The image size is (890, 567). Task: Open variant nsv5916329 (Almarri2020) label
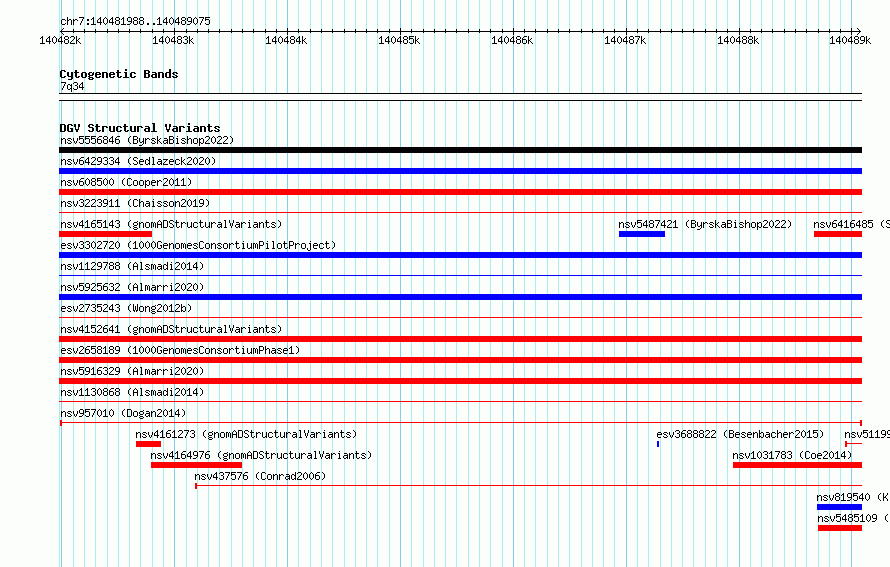pyautogui.click(x=132, y=371)
